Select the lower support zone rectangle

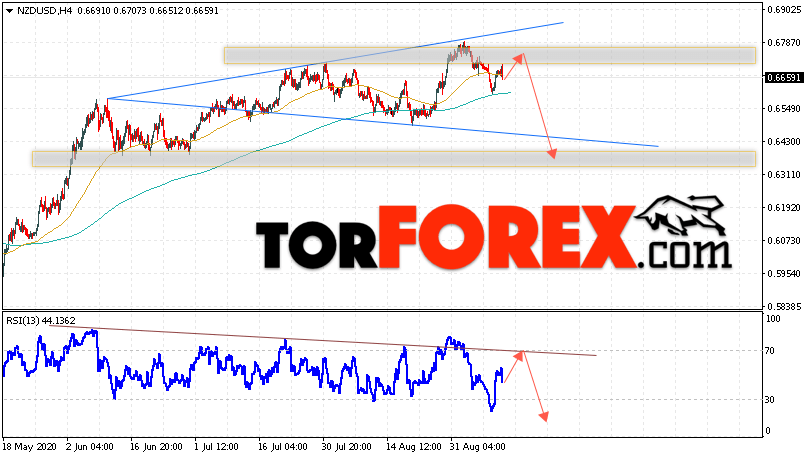394,159
